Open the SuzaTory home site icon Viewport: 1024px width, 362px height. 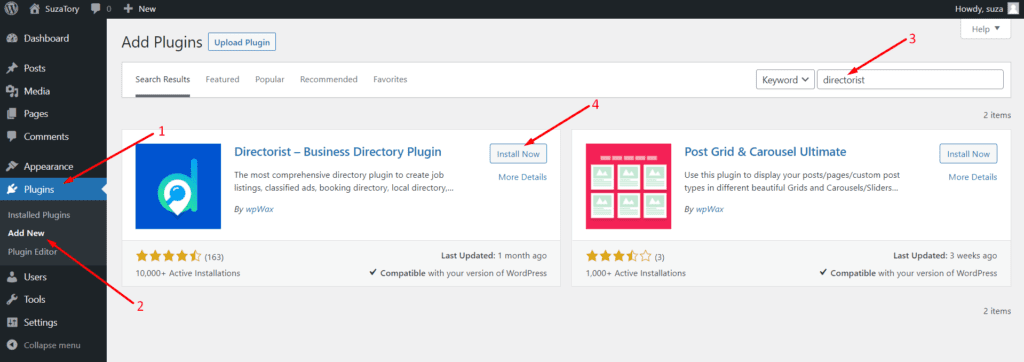(35, 8)
